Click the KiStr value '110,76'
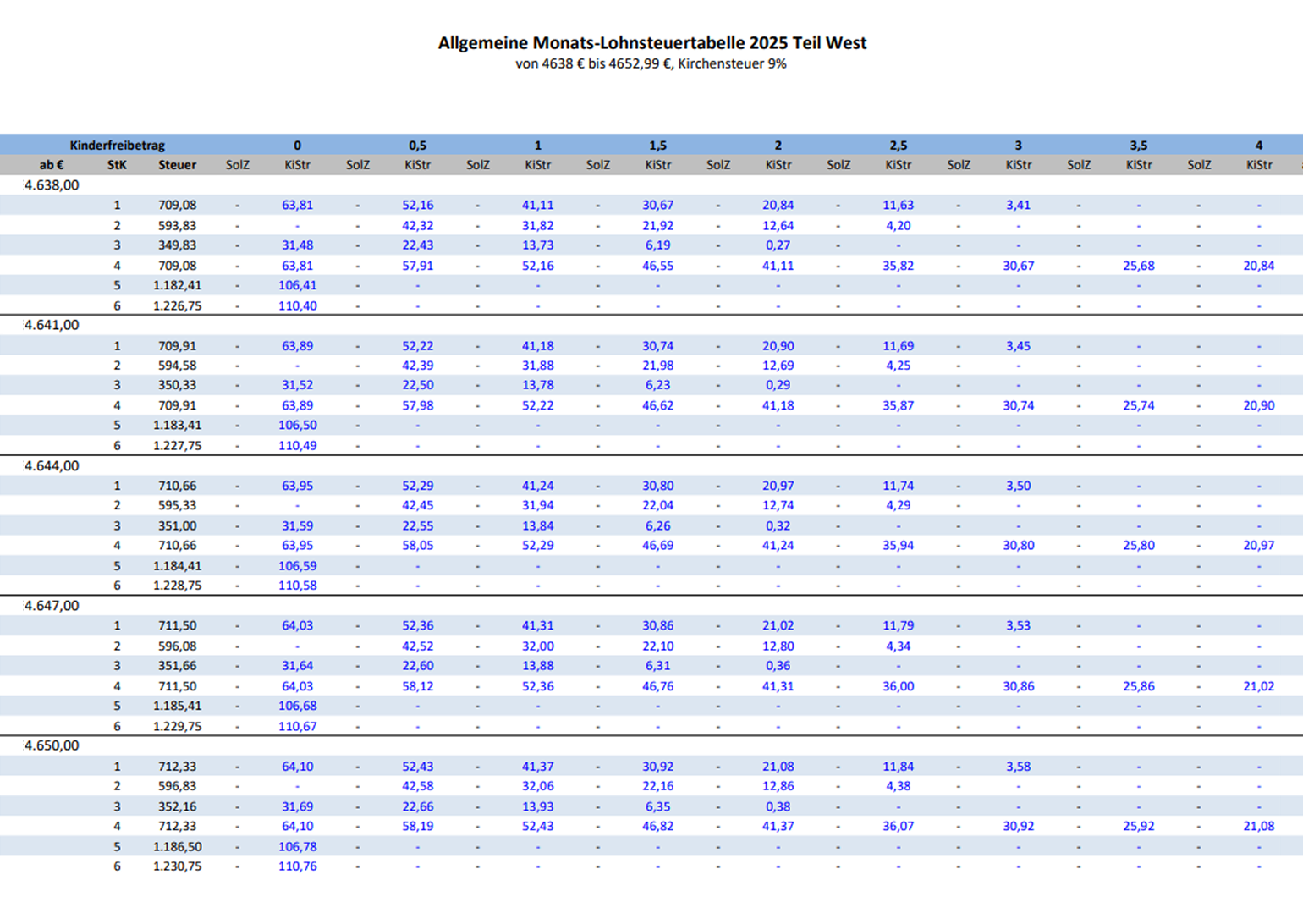Viewport: 1303px width, 924px height. (297, 866)
